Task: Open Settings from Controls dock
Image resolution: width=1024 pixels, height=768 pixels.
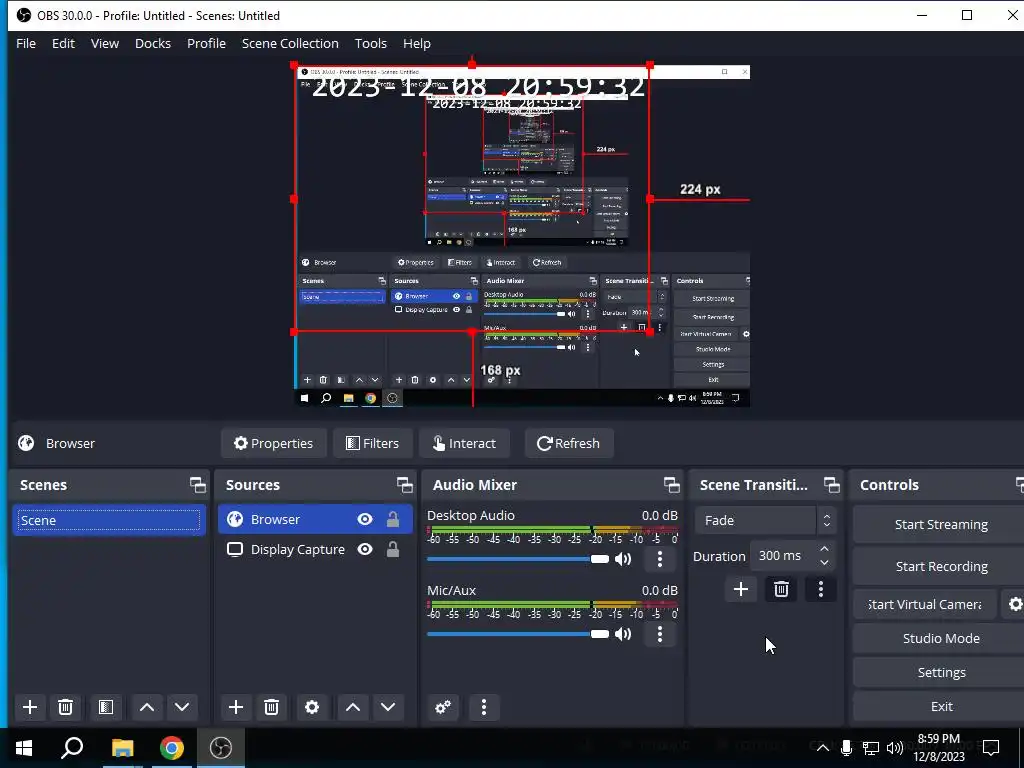Action: (940, 673)
